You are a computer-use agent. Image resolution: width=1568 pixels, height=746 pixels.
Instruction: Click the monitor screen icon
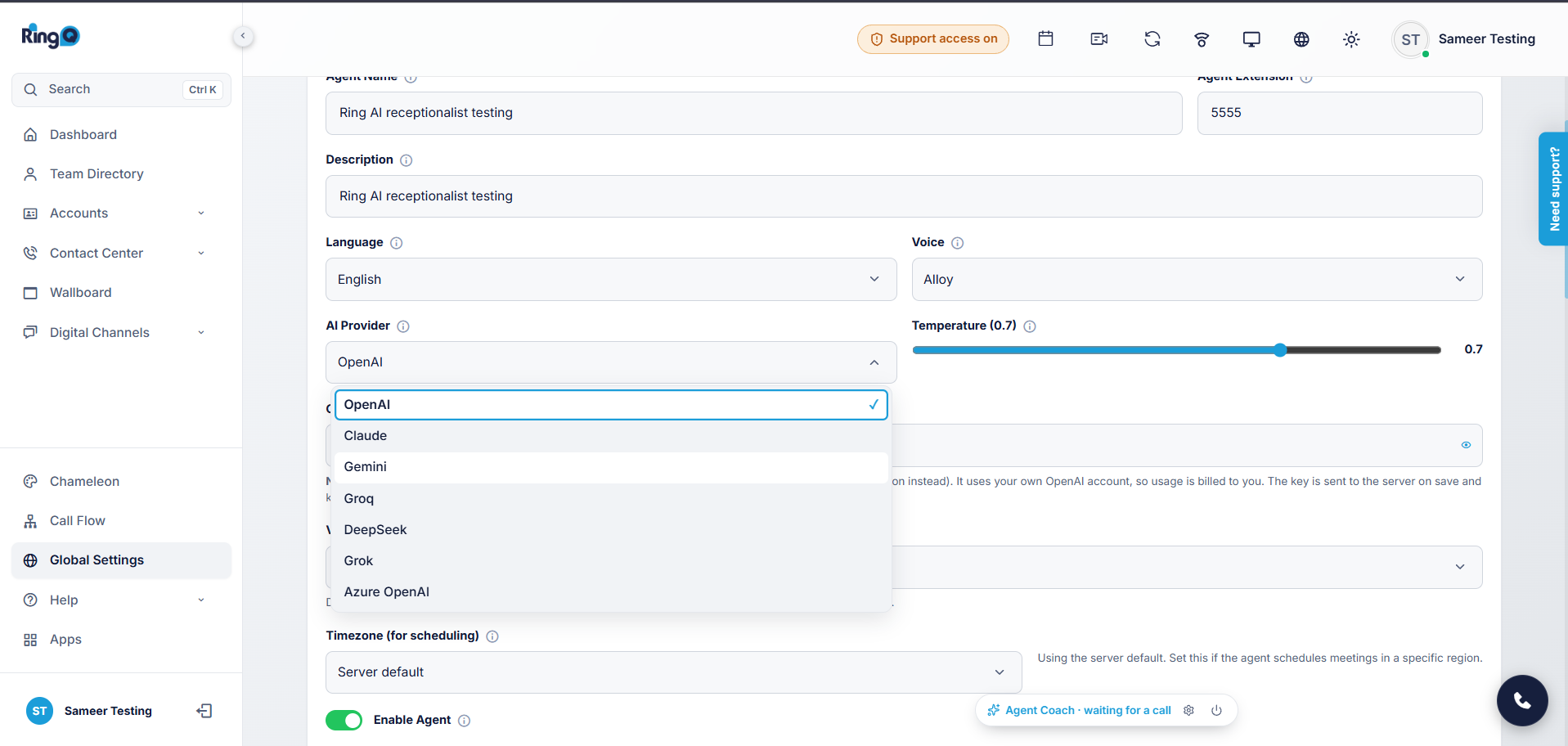click(1251, 38)
